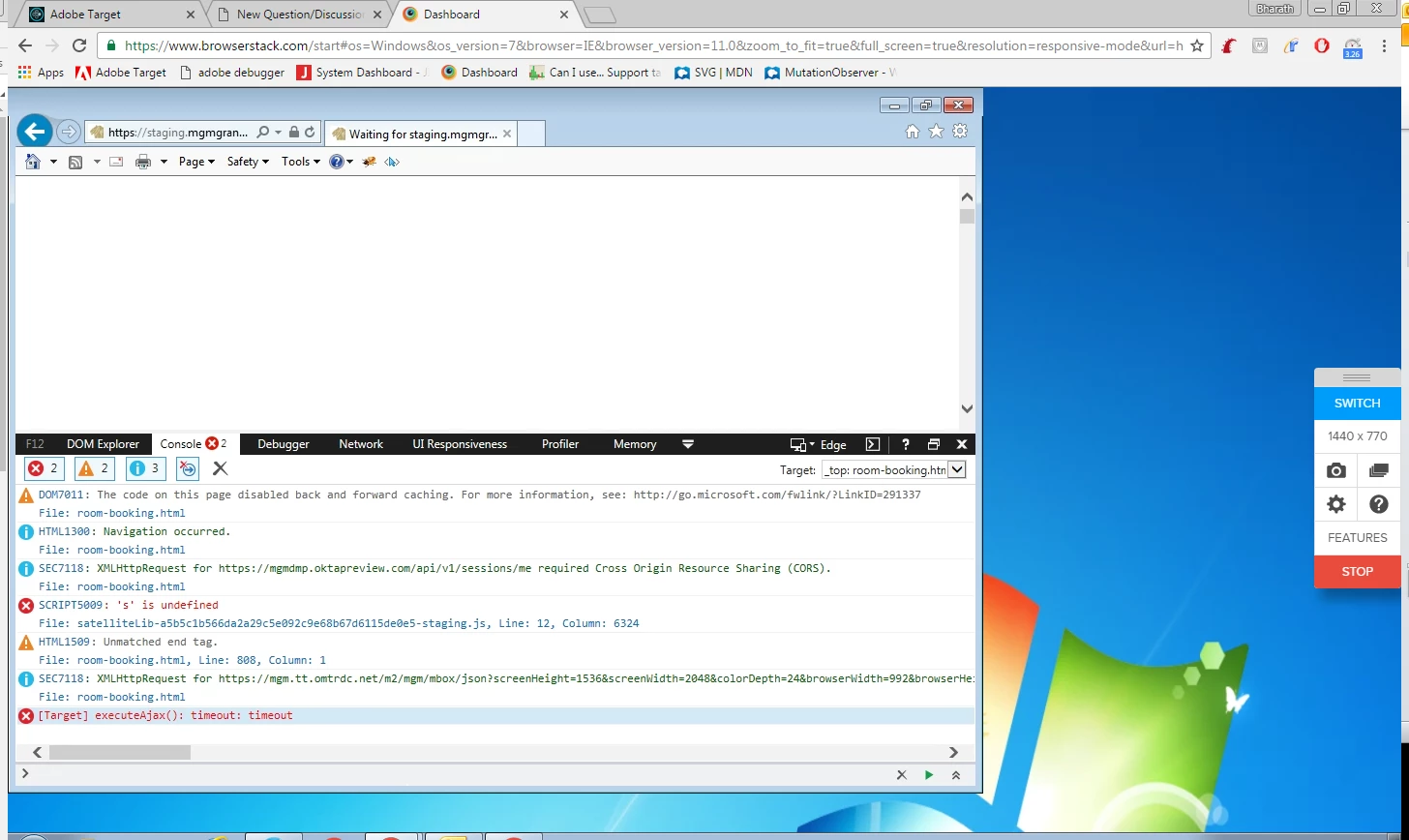Click the Chrome address bar URL
The width and height of the screenshot is (1409, 840).
[x=653, y=45]
